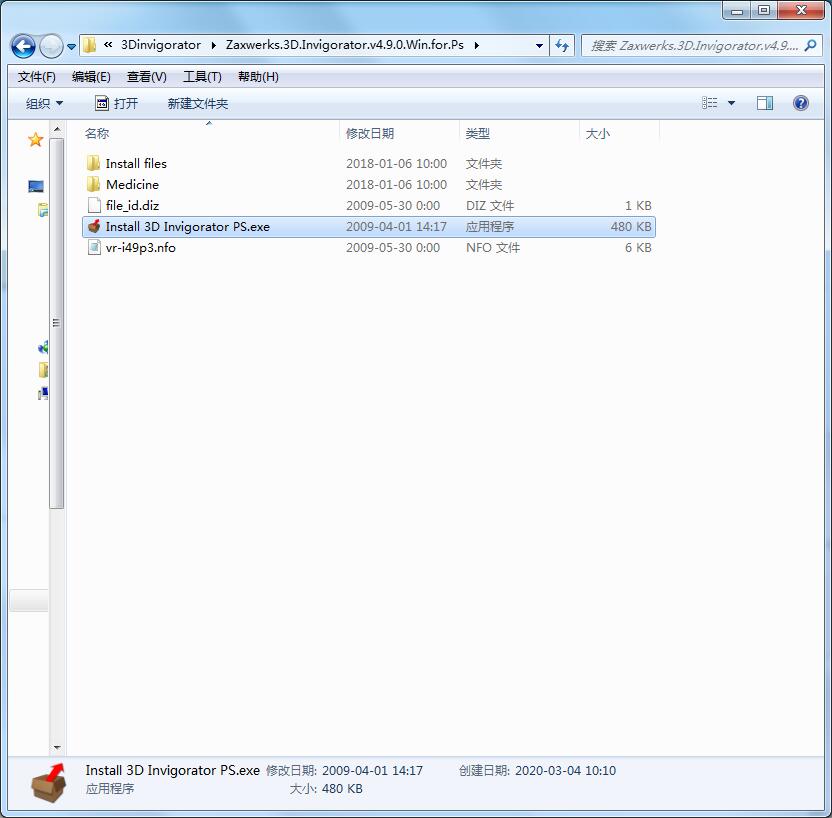Show hidden path levels via « chevron
The height and width of the screenshot is (818, 832).
[x=108, y=45]
